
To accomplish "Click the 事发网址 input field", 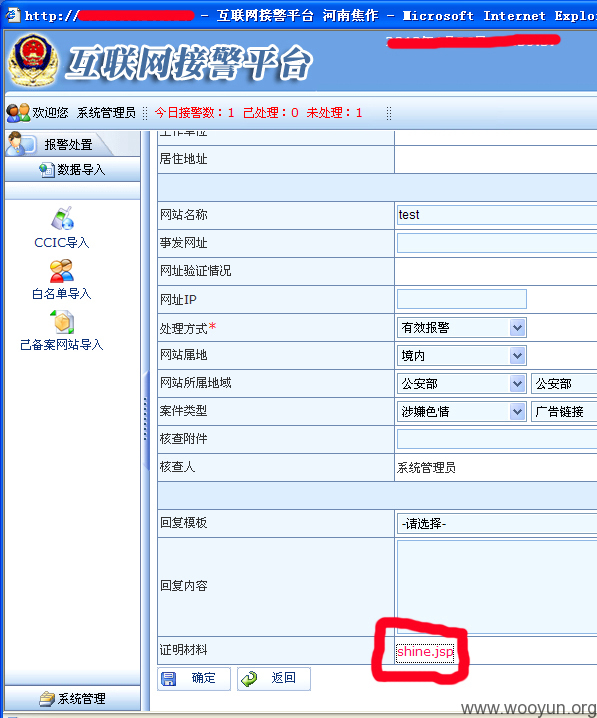I will point(497,243).
